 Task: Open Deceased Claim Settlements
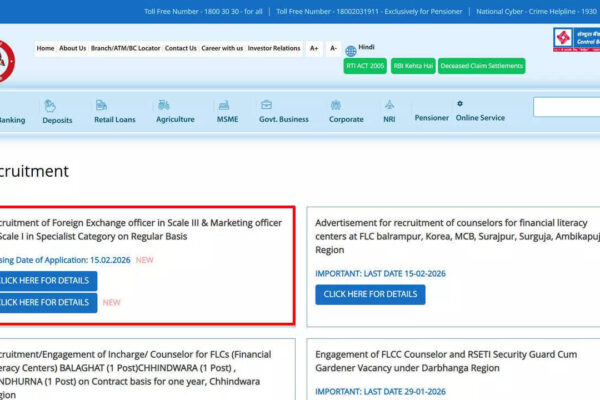(x=481, y=66)
